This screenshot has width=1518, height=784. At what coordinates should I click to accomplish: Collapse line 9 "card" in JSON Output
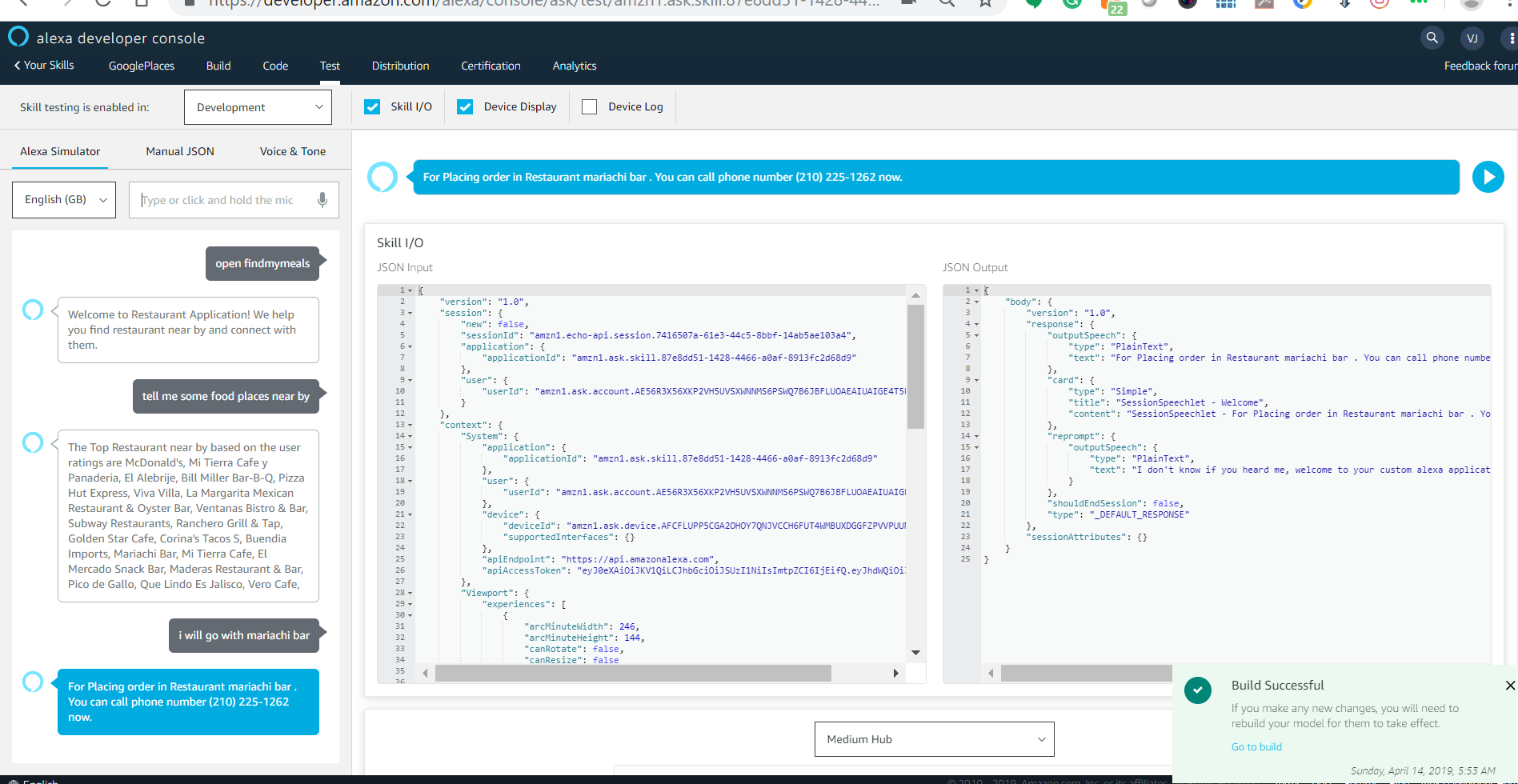pyautogui.click(x=976, y=380)
